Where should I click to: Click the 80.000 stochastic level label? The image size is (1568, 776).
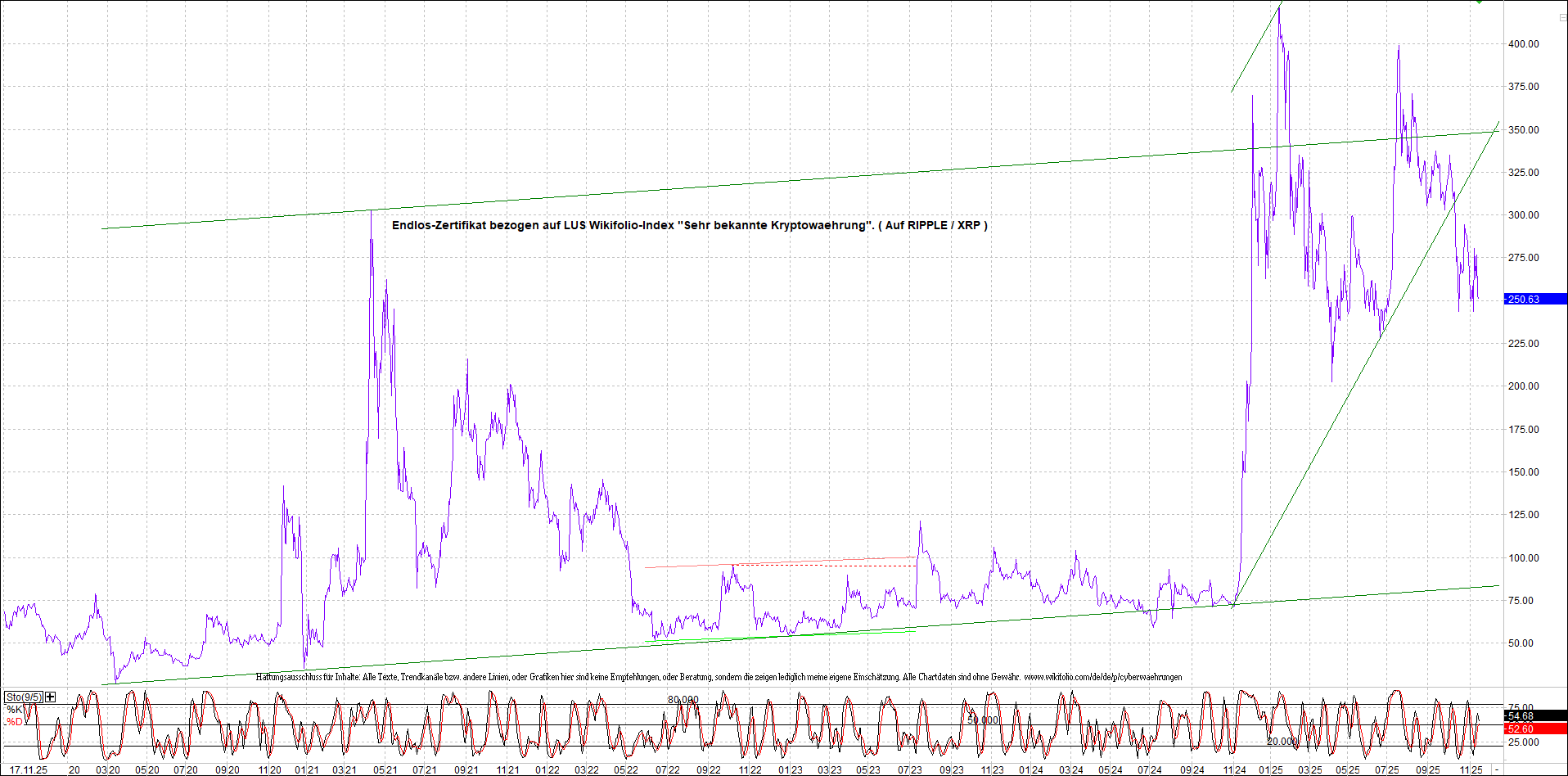point(683,700)
